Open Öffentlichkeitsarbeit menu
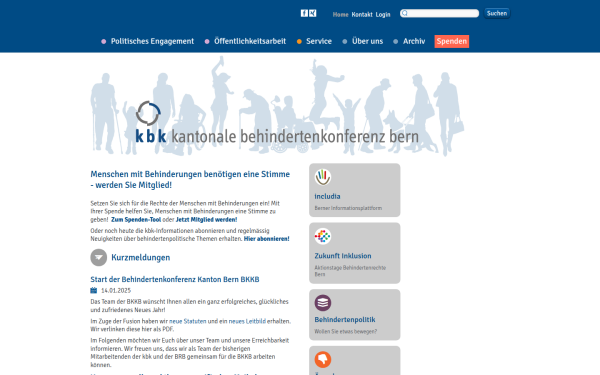The height and width of the screenshot is (375, 600). pyautogui.click(x=250, y=41)
